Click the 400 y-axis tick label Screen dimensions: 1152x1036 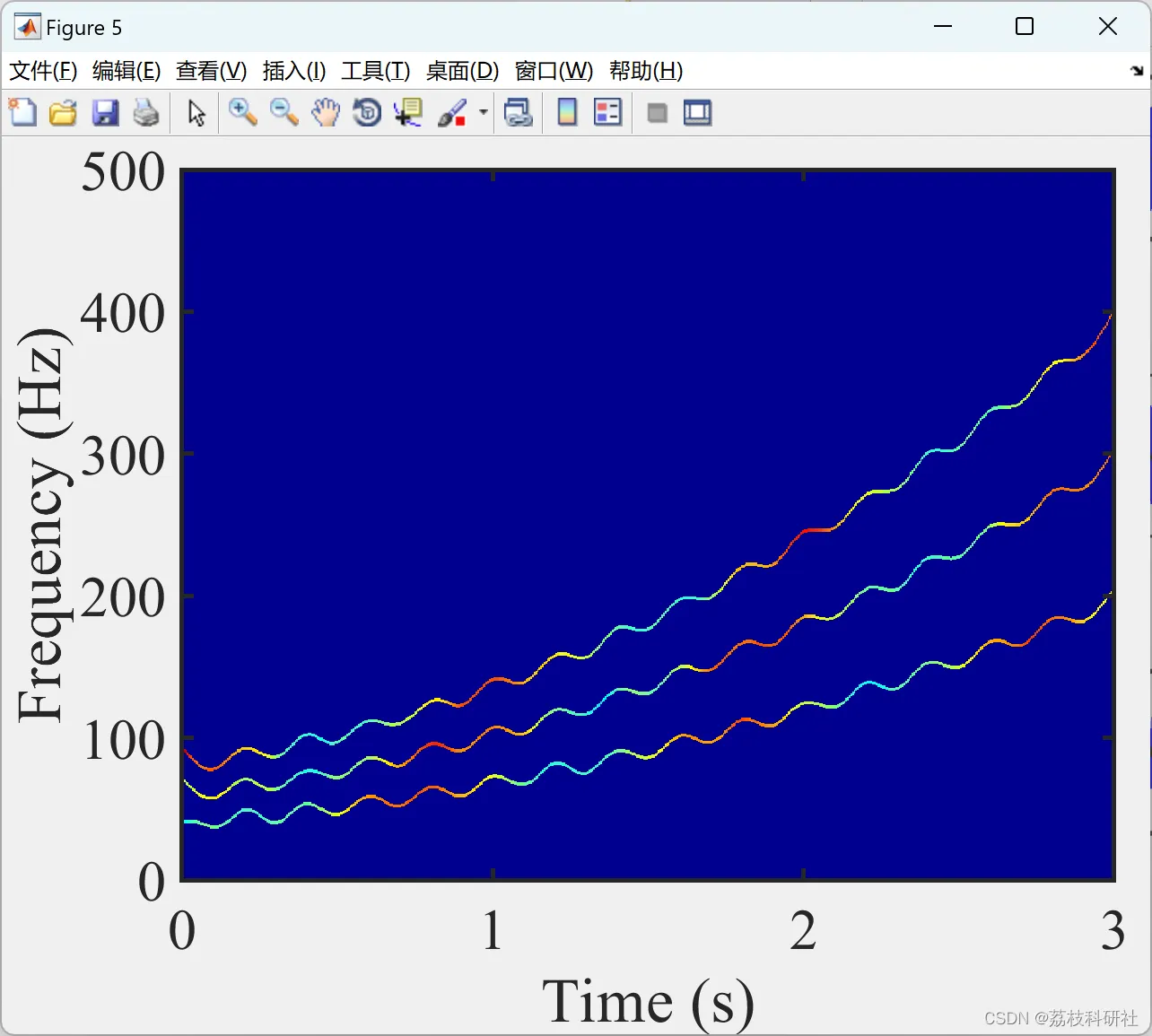pyautogui.click(x=123, y=314)
